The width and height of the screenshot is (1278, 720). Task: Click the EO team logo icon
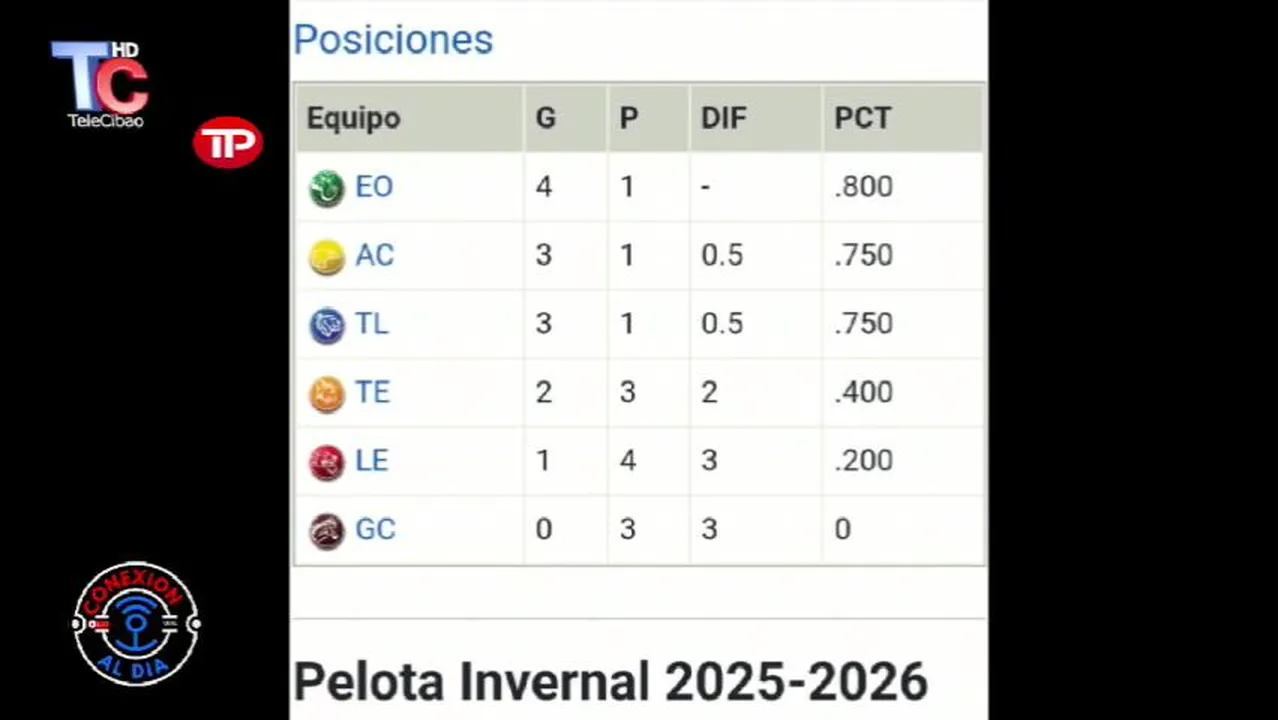pos(326,188)
